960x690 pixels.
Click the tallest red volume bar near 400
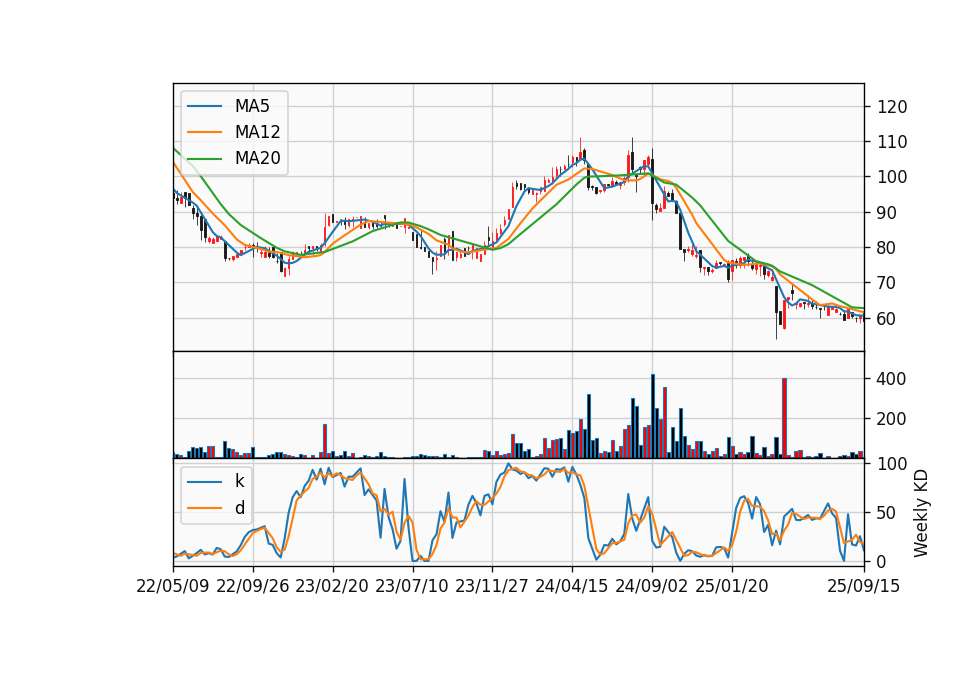(784, 418)
